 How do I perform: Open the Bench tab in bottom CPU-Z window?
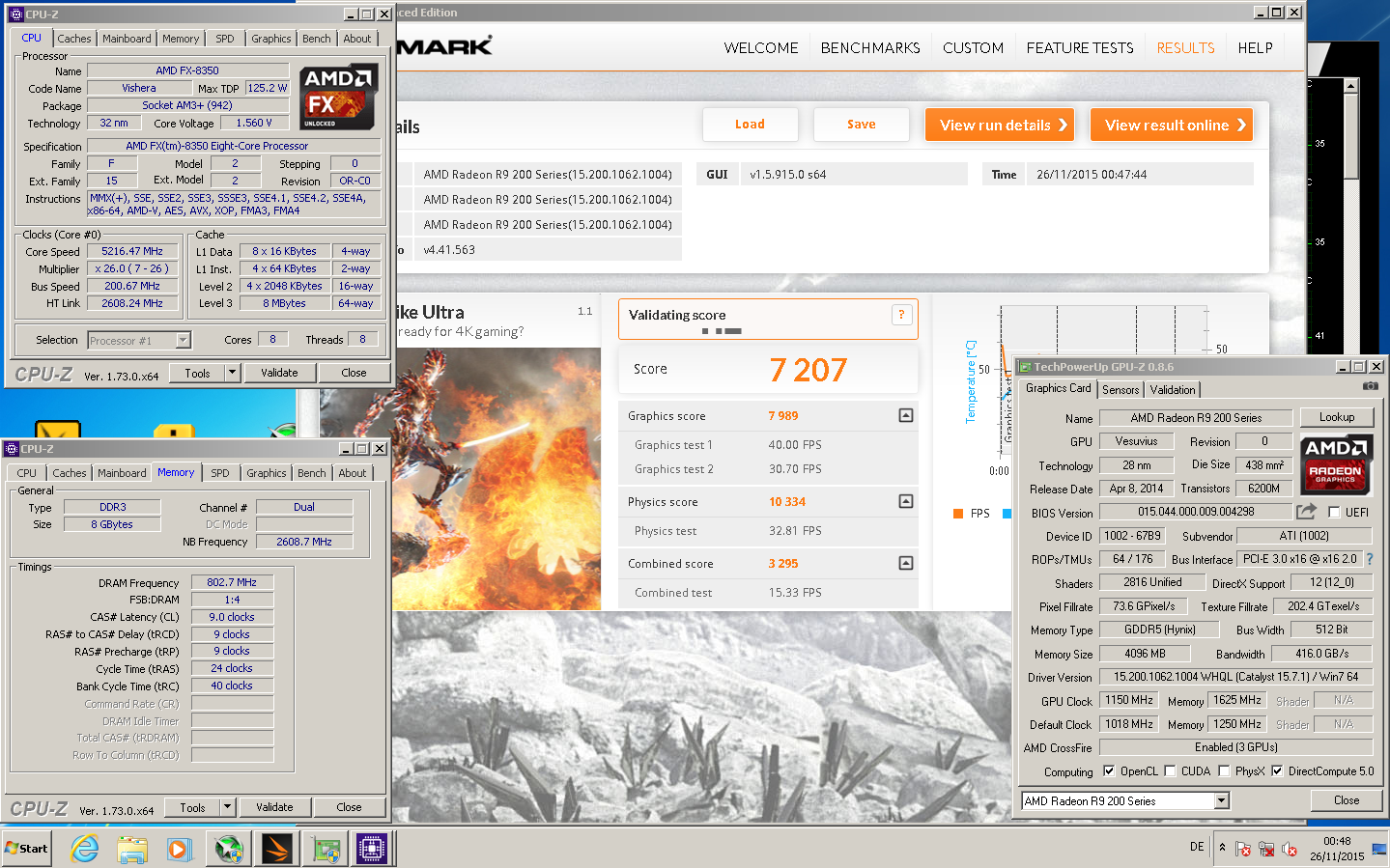(311, 473)
